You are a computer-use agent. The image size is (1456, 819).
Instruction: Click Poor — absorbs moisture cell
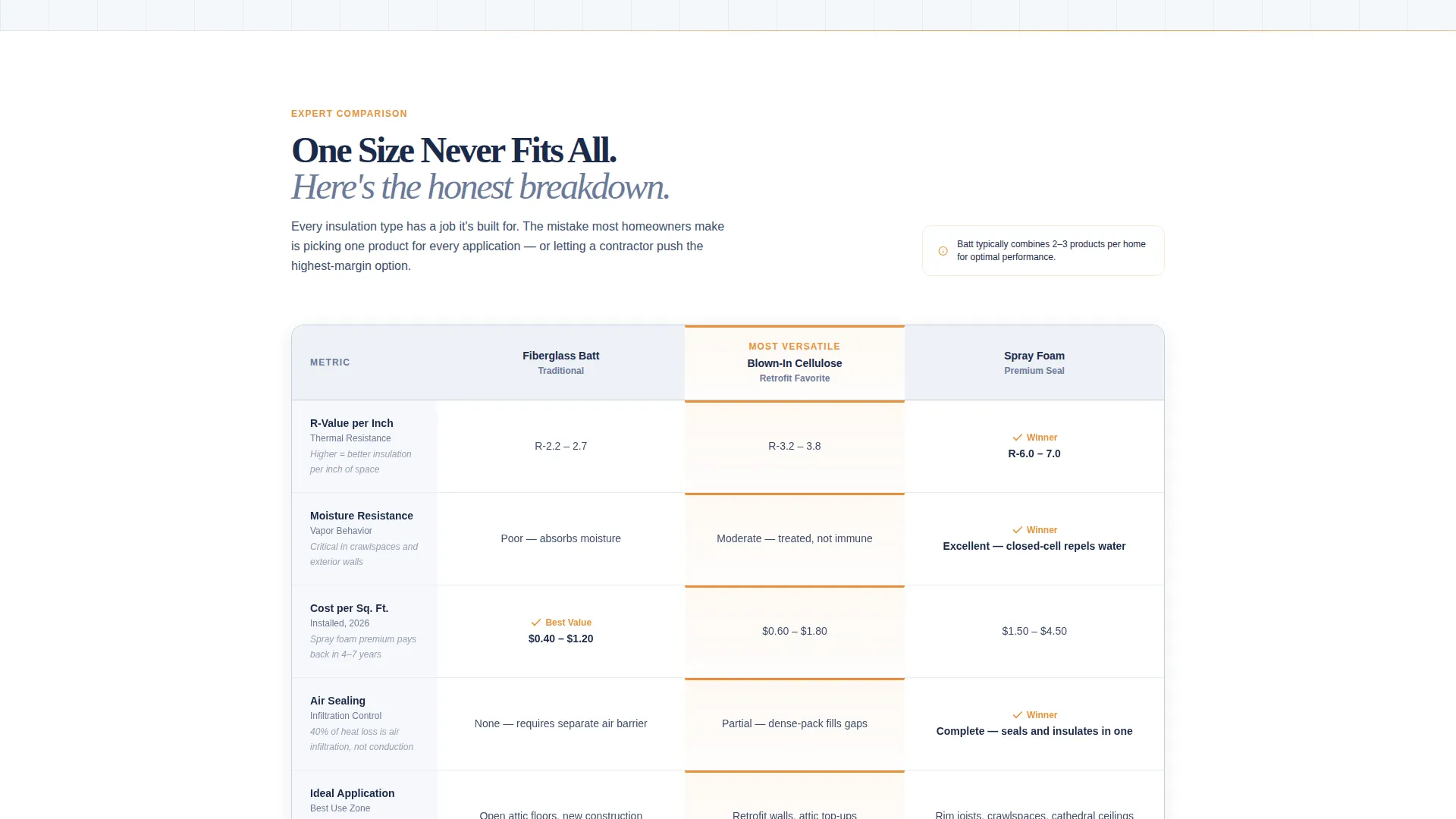click(561, 538)
